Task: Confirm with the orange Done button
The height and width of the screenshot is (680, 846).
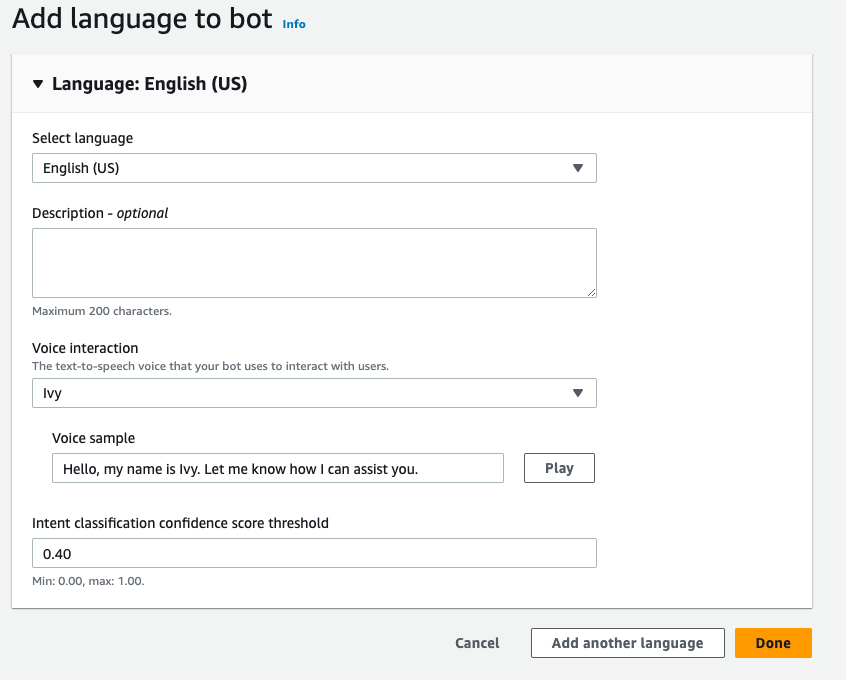Action: pyautogui.click(x=773, y=643)
